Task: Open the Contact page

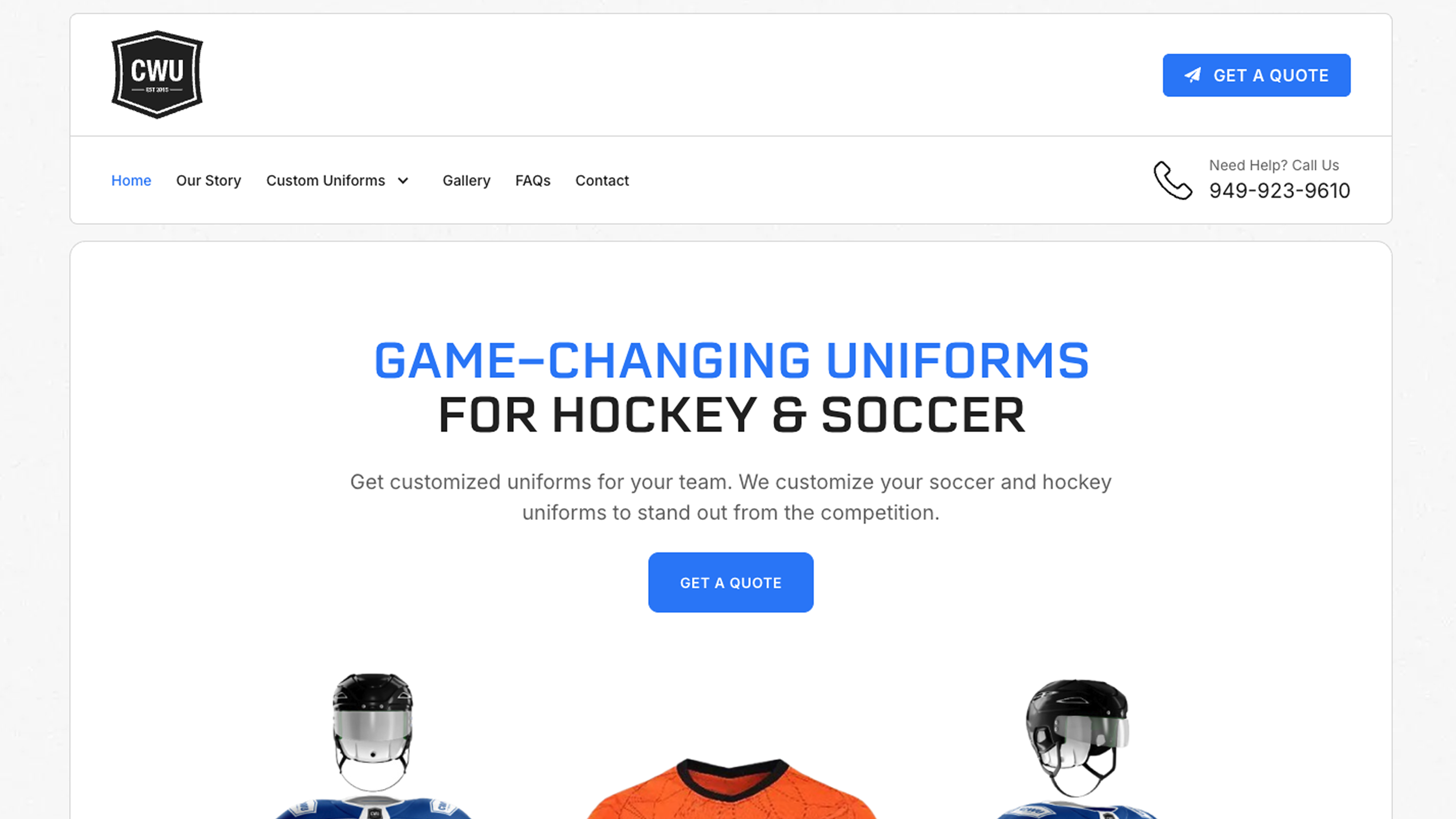Action: click(x=602, y=180)
